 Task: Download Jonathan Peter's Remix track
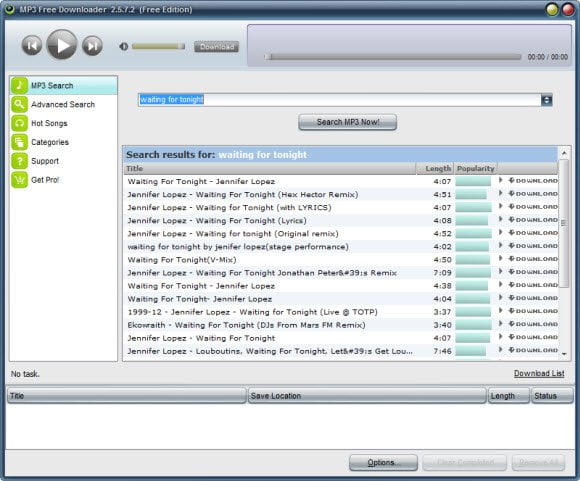[533, 272]
